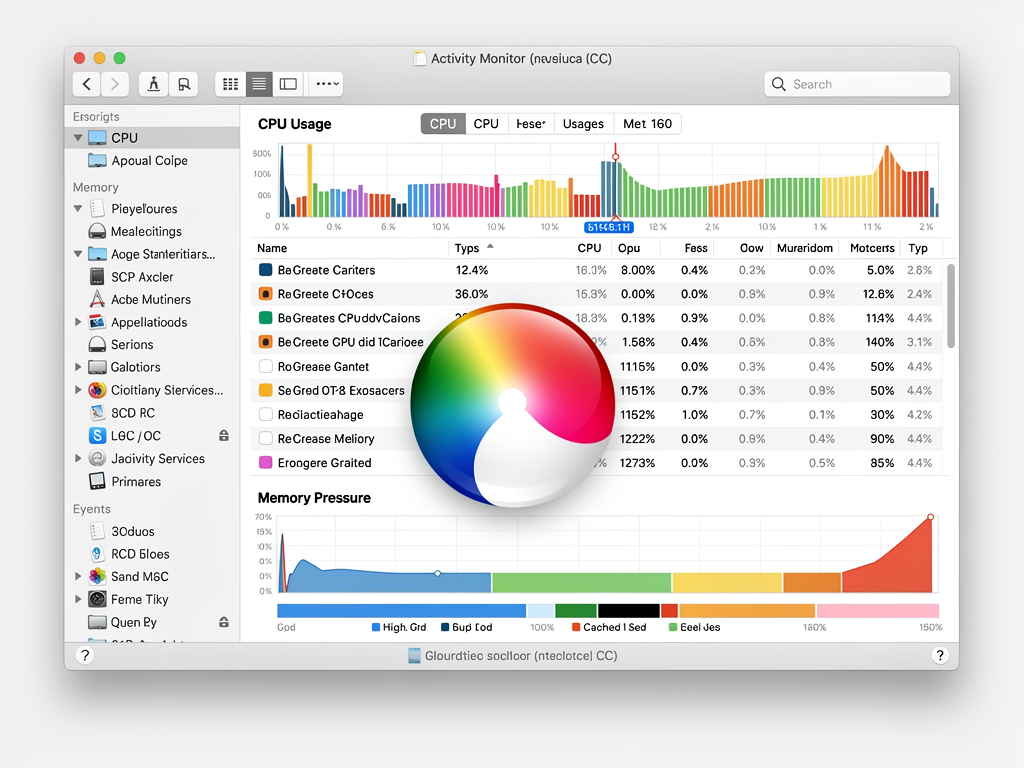This screenshot has height=768, width=1024.
Task: Collapse the Aoge Stanteritiars group
Action: tap(78, 254)
